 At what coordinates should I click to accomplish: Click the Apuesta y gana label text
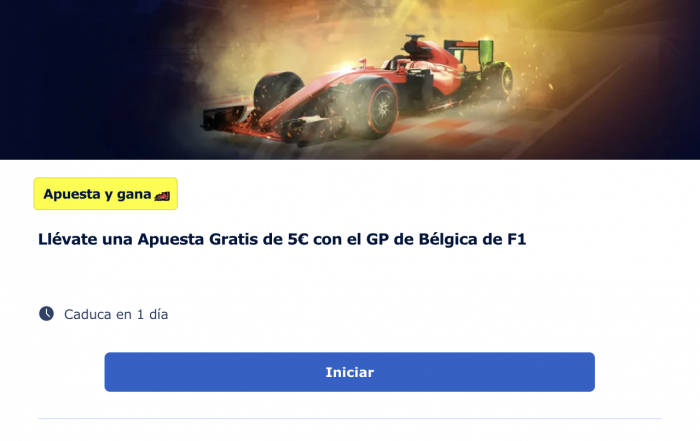click(97, 195)
